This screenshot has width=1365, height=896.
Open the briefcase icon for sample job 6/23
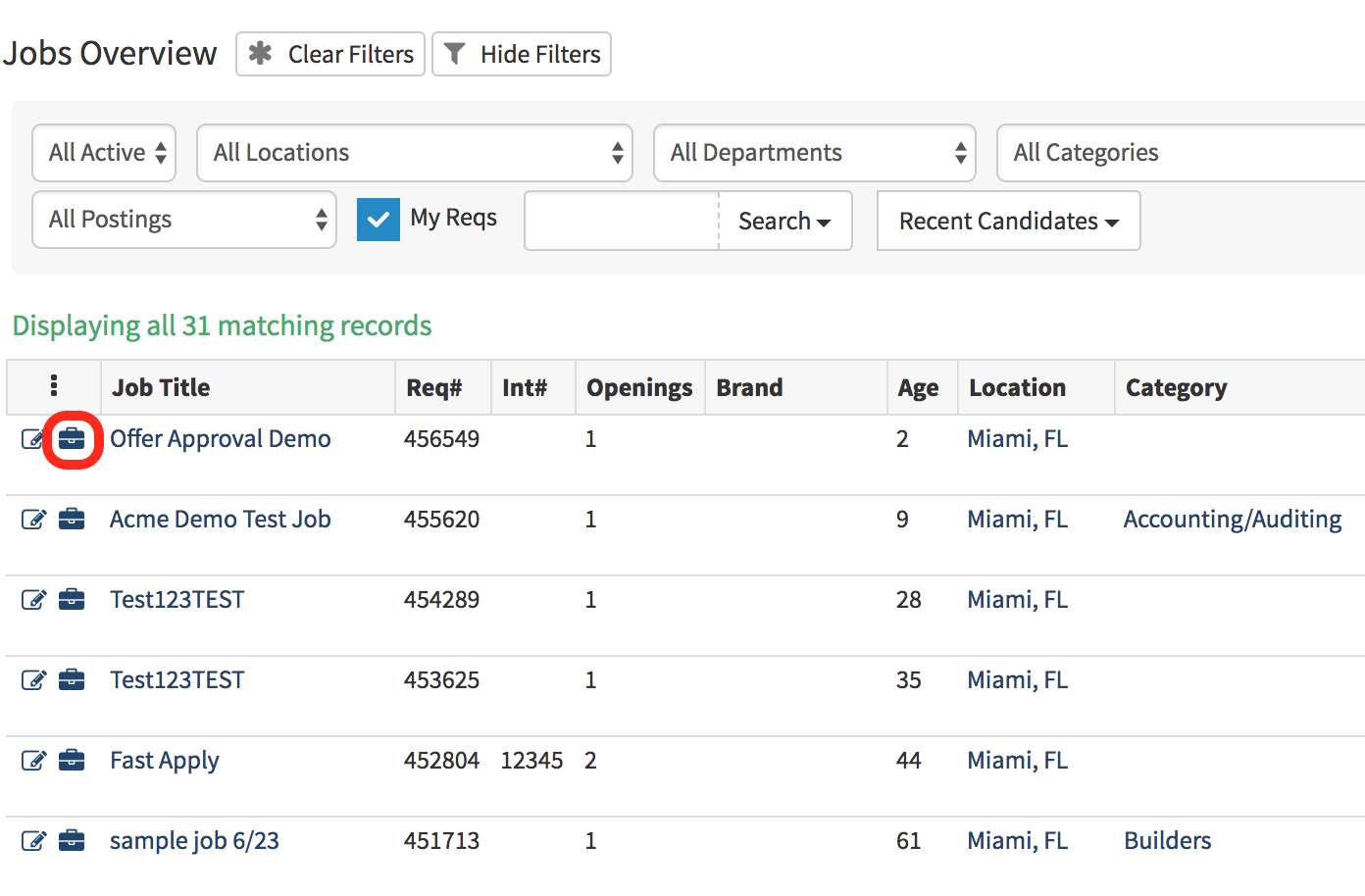(x=73, y=840)
